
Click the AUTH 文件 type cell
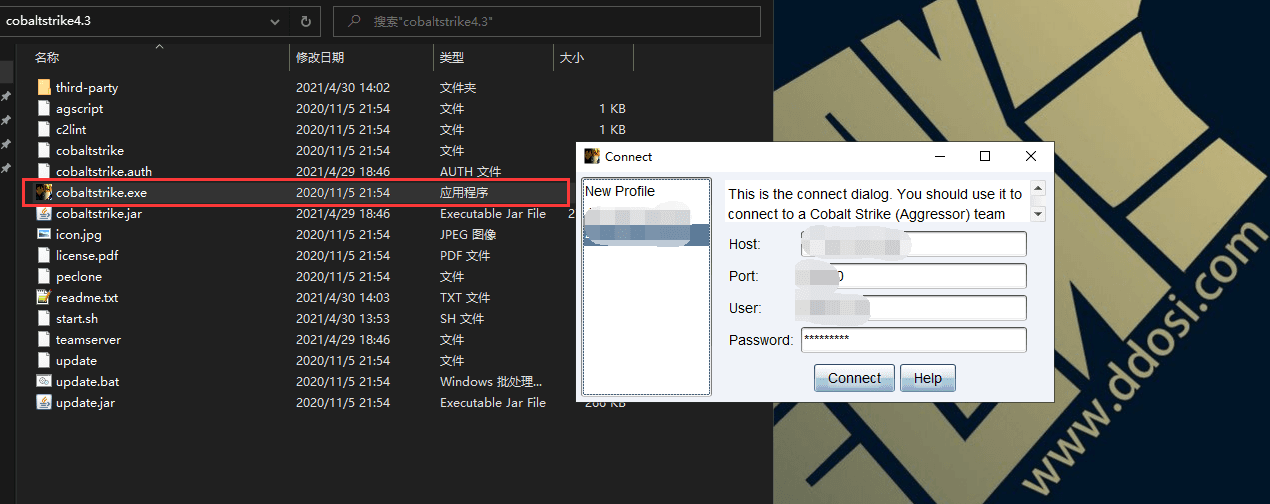coord(470,171)
